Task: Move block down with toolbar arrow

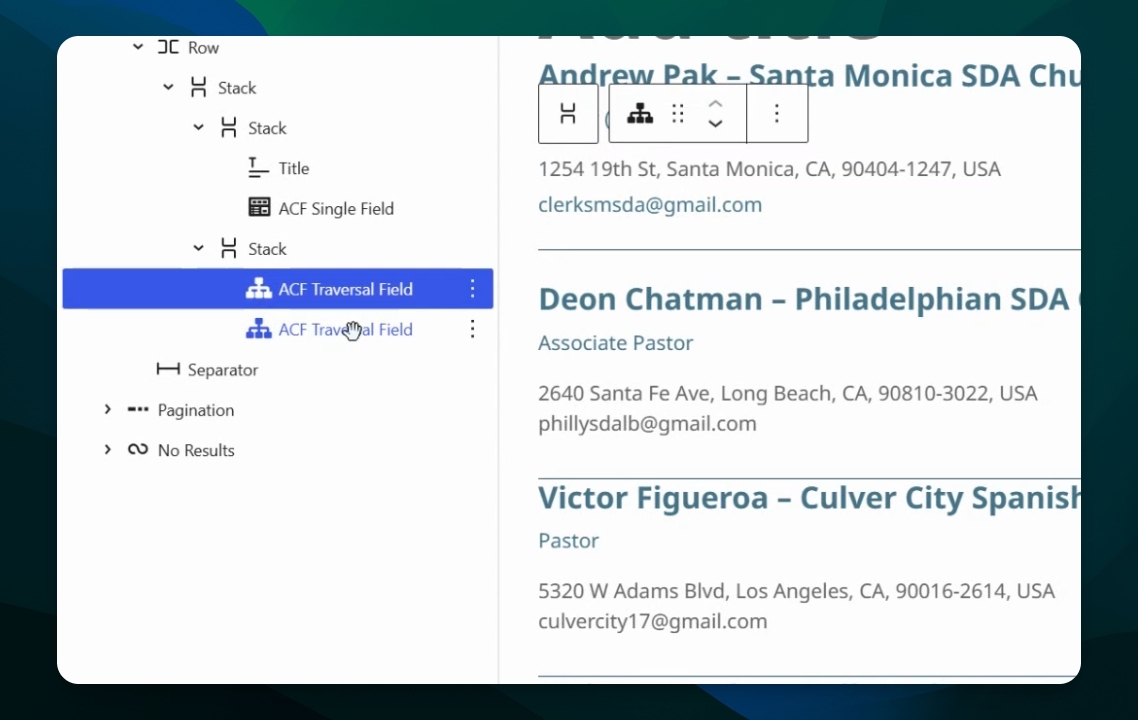Action: tap(716, 123)
